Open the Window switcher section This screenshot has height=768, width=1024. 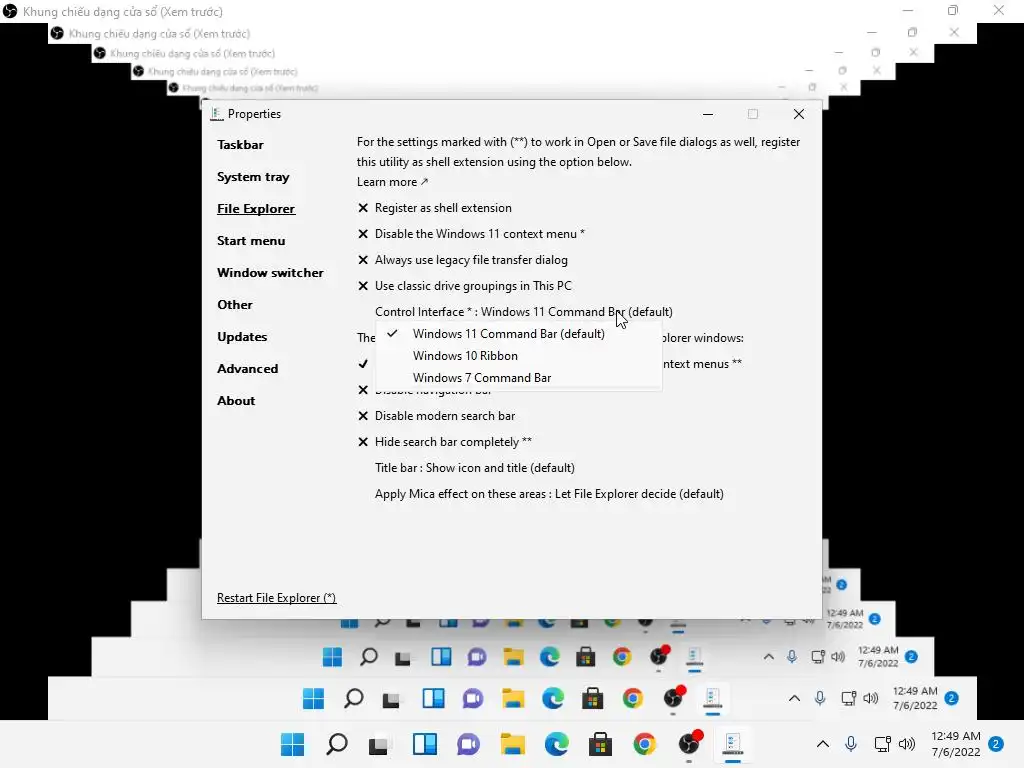click(270, 273)
